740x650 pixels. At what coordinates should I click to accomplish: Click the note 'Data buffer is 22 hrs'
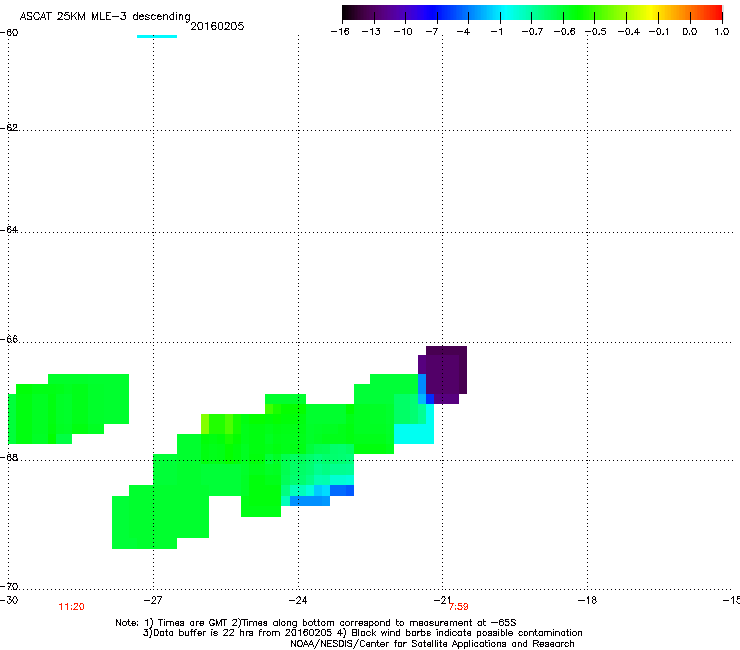(x=199, y=633)
